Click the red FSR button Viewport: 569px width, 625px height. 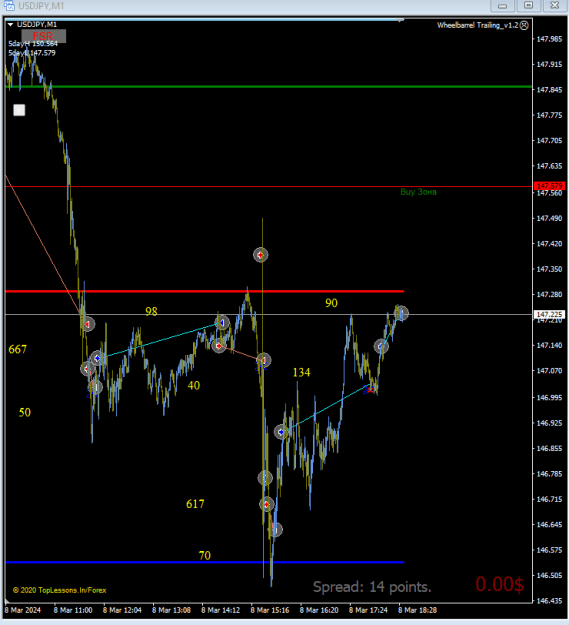click(43, 36)
